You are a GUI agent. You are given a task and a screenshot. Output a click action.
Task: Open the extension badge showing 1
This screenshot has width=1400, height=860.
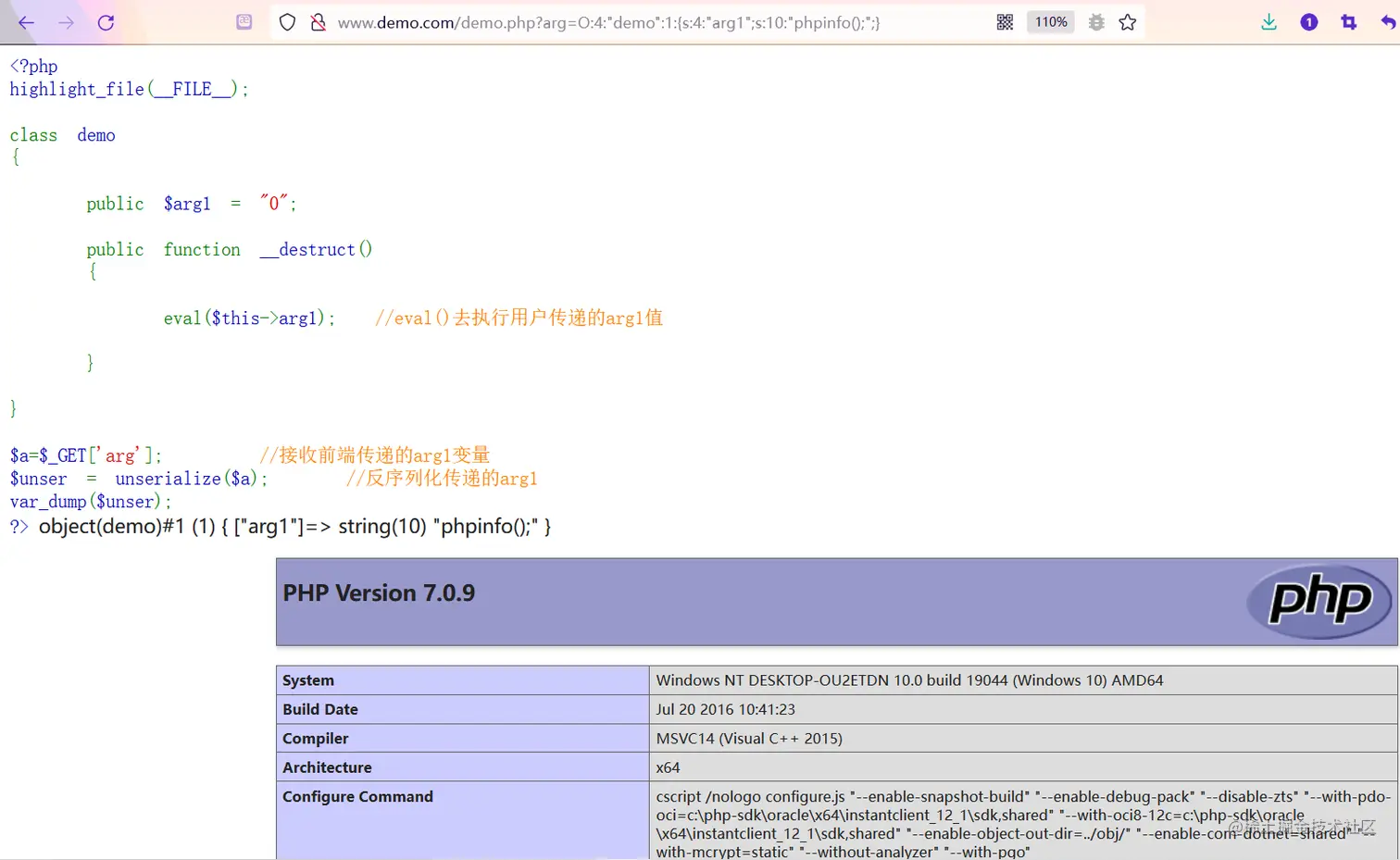(1308, 22)
